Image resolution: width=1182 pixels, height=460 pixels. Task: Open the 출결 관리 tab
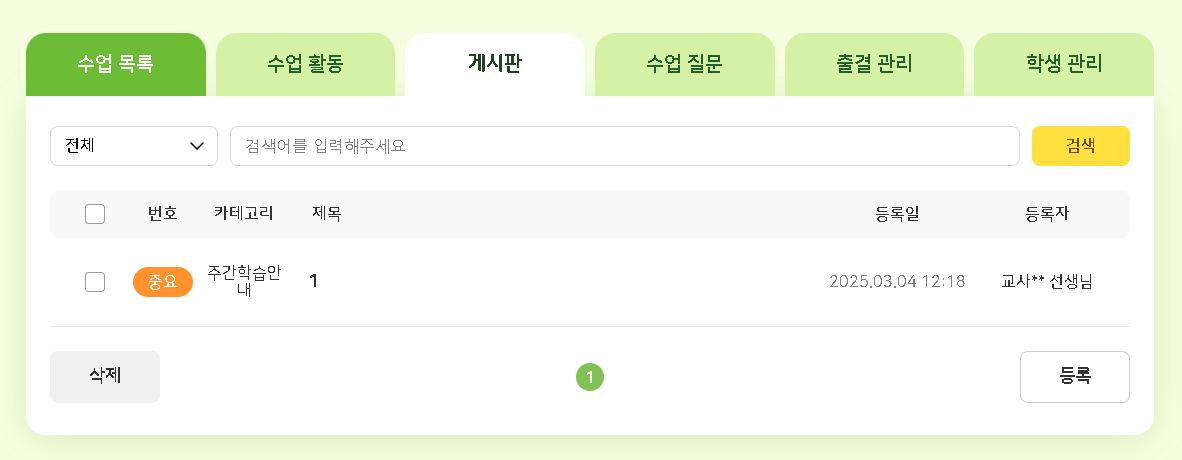[x=874, y=65]
